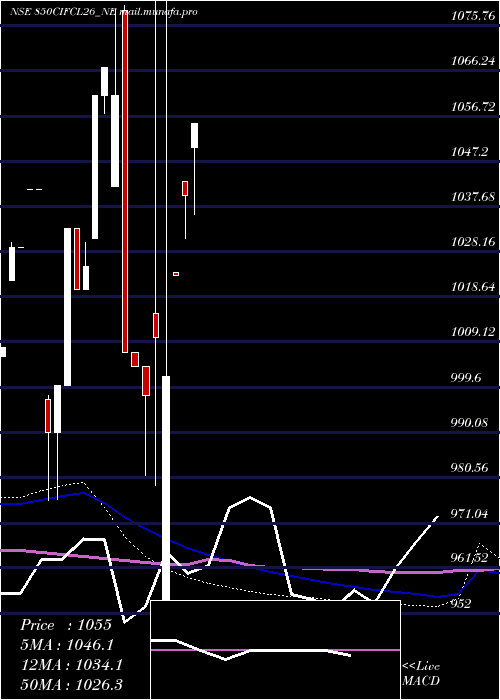Click the price label 990.08
Image resolution: width=500 pixels, height=700 pixels.
(469, 423)
